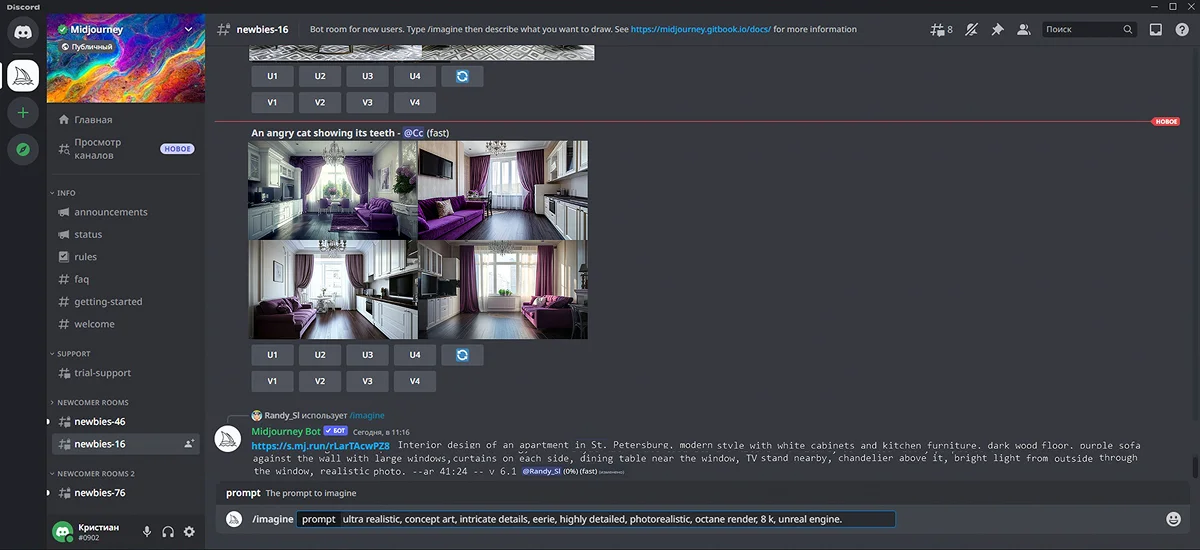Click the @Cc mention in message
The width and height of the screenshot is (1200, 550).
413,133
